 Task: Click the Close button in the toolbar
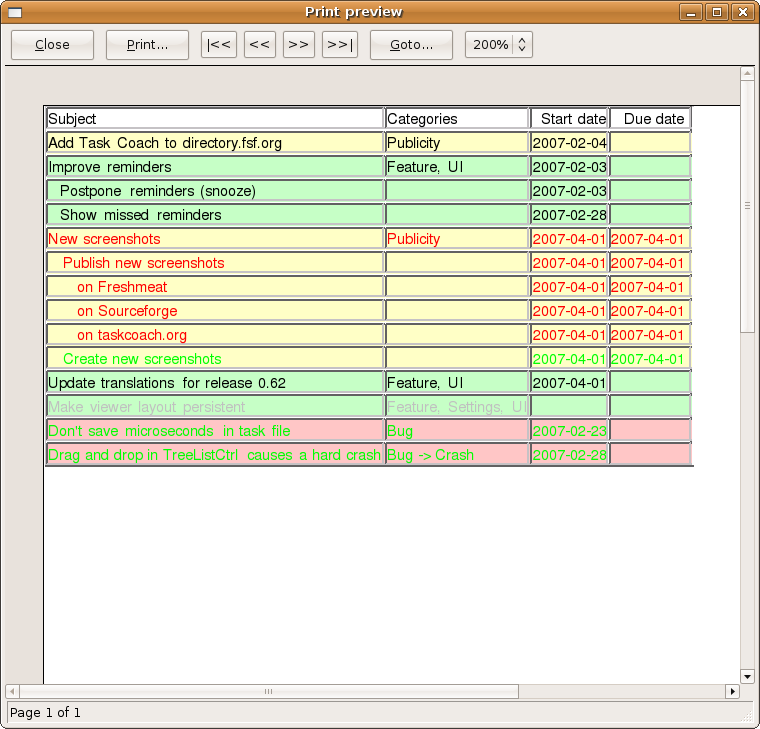[x=52, y=45]
